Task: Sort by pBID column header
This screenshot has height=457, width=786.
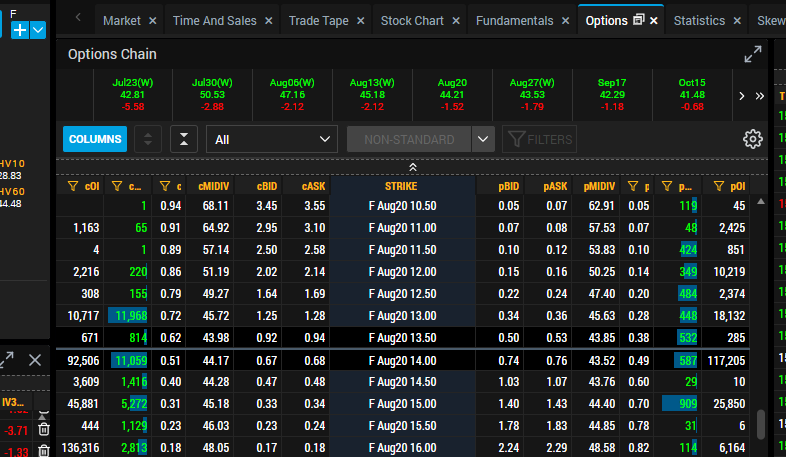Action: coord(508,186)
